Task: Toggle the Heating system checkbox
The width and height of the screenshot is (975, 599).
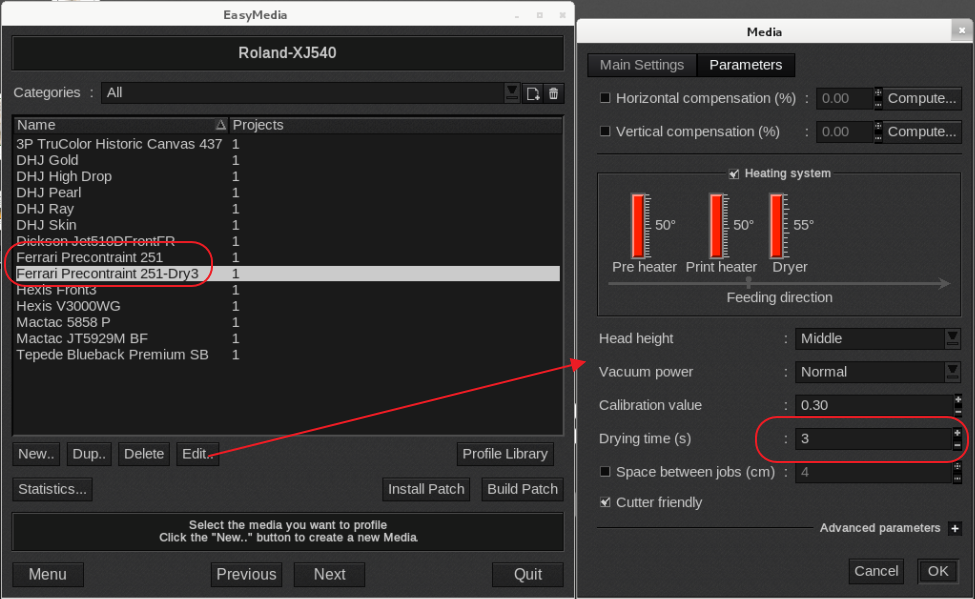Action: (x=734, y=173)
